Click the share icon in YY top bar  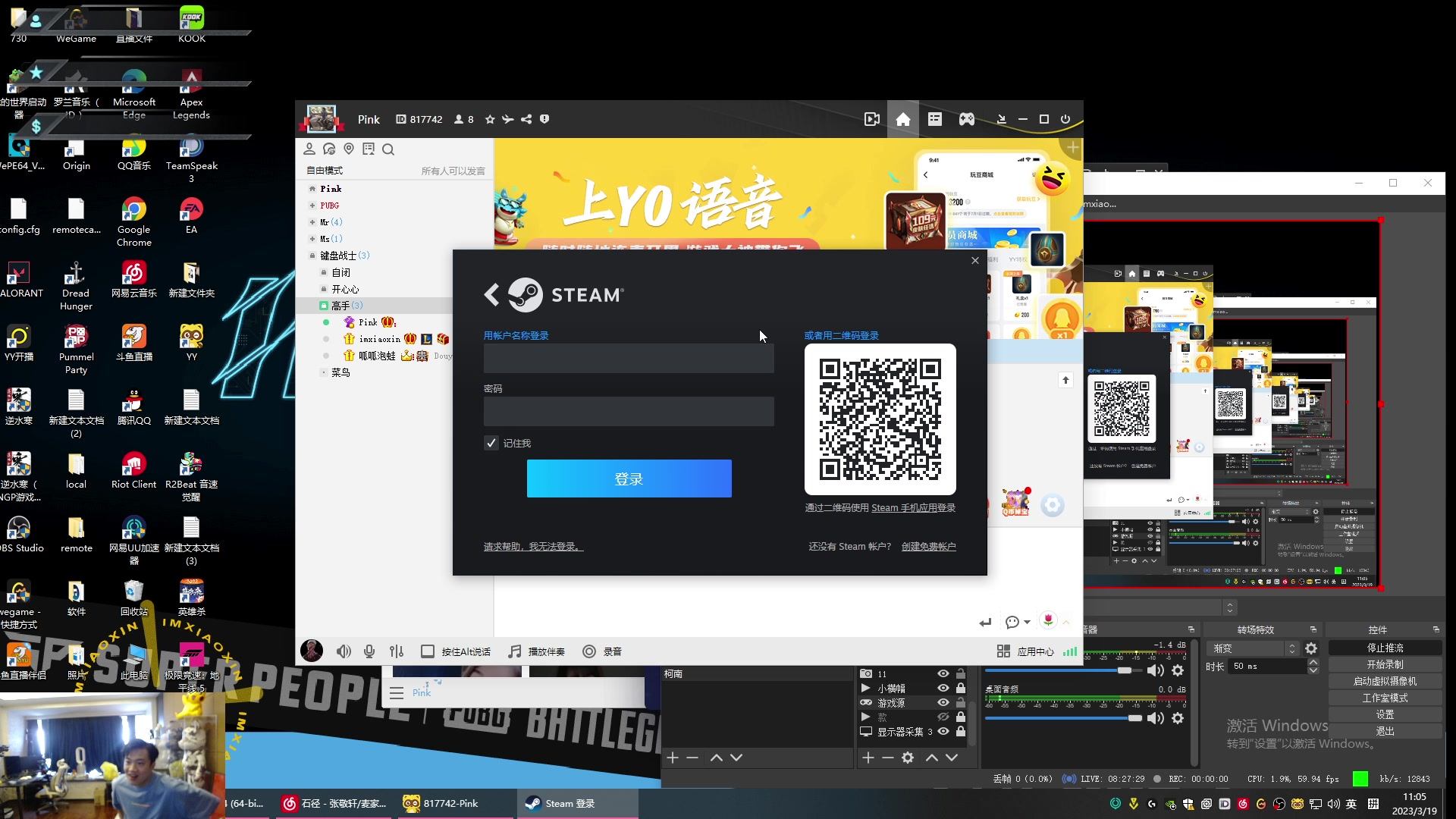tap(526, 119)
